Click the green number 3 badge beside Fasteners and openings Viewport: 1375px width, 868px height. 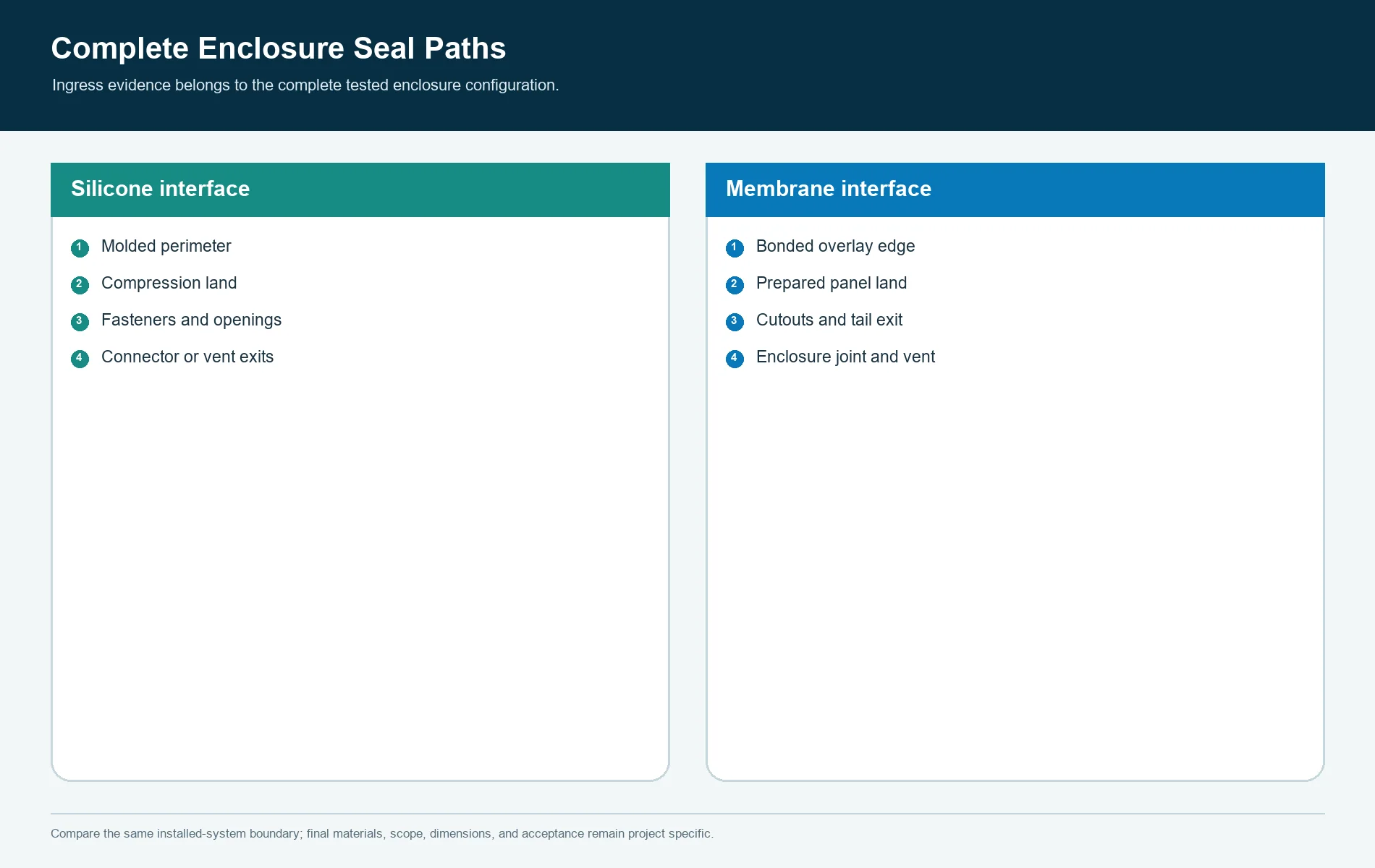pyautogui.click(x=80, y=322)
